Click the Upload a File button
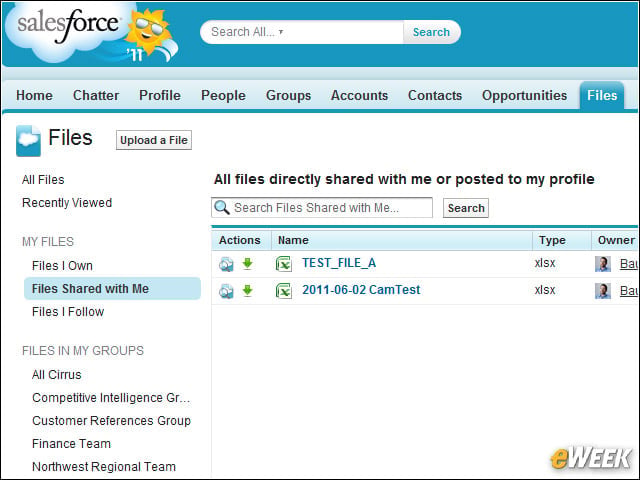Viewport: 640px width, 480px height. point(153,140)
